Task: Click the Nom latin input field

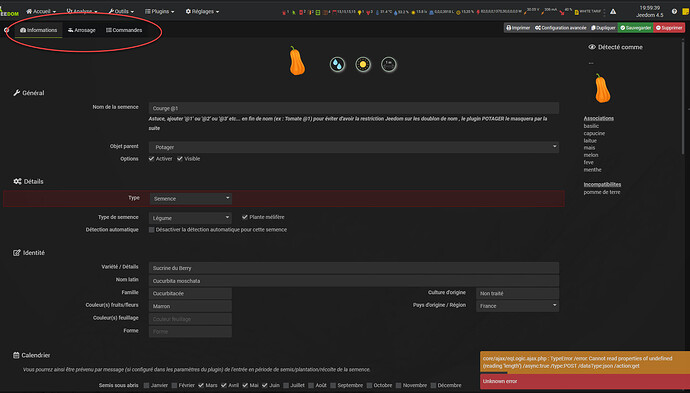Action: pyautogui.click(x=354, y=281)
